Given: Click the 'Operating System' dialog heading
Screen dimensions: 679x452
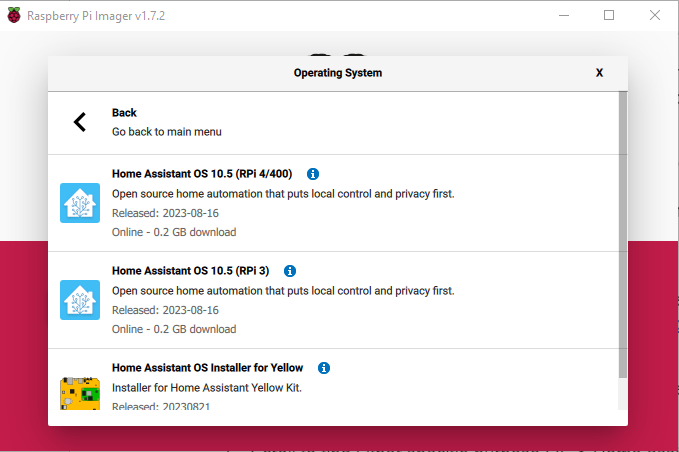Looking at the screenshot, I should [x=338, y=73].
